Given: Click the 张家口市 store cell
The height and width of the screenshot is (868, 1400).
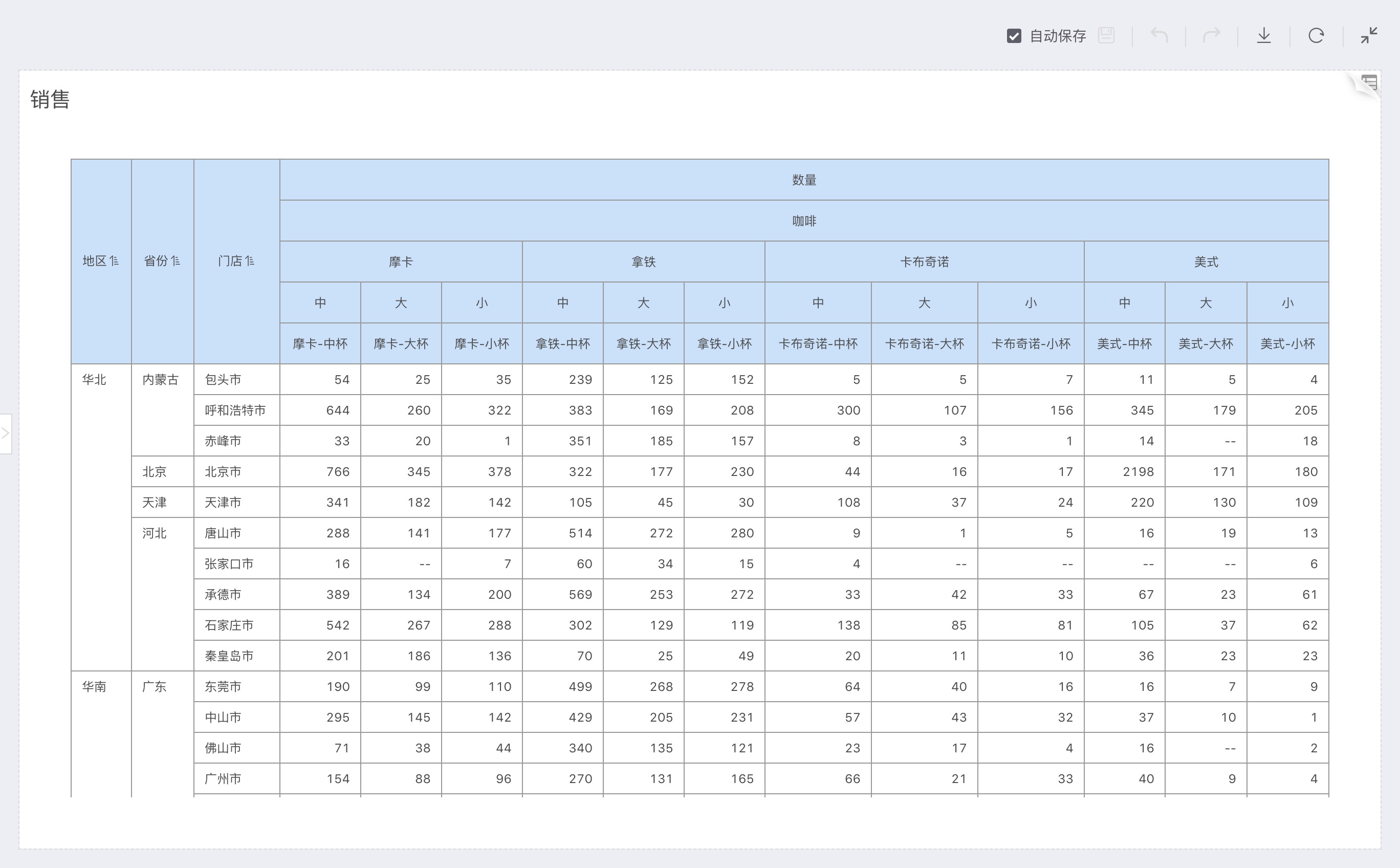Looking at the screenshot, I should (x=236, y=564).
